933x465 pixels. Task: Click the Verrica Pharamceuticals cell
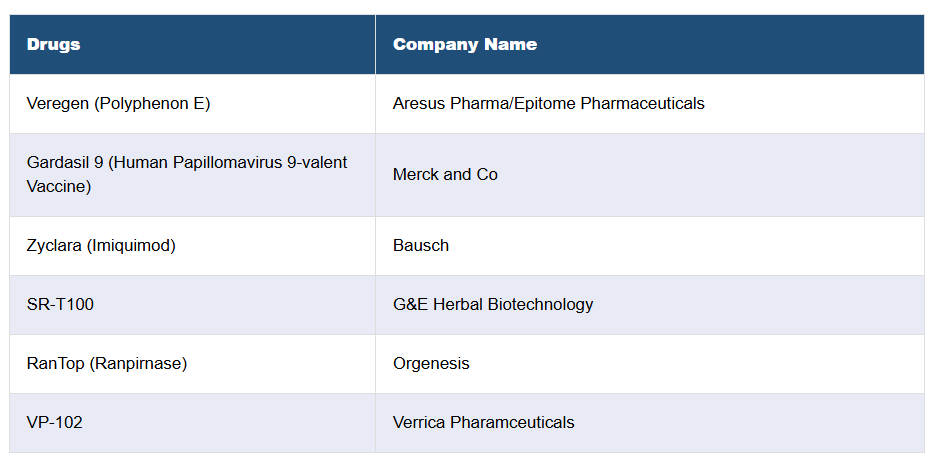(x=484, y=422)
